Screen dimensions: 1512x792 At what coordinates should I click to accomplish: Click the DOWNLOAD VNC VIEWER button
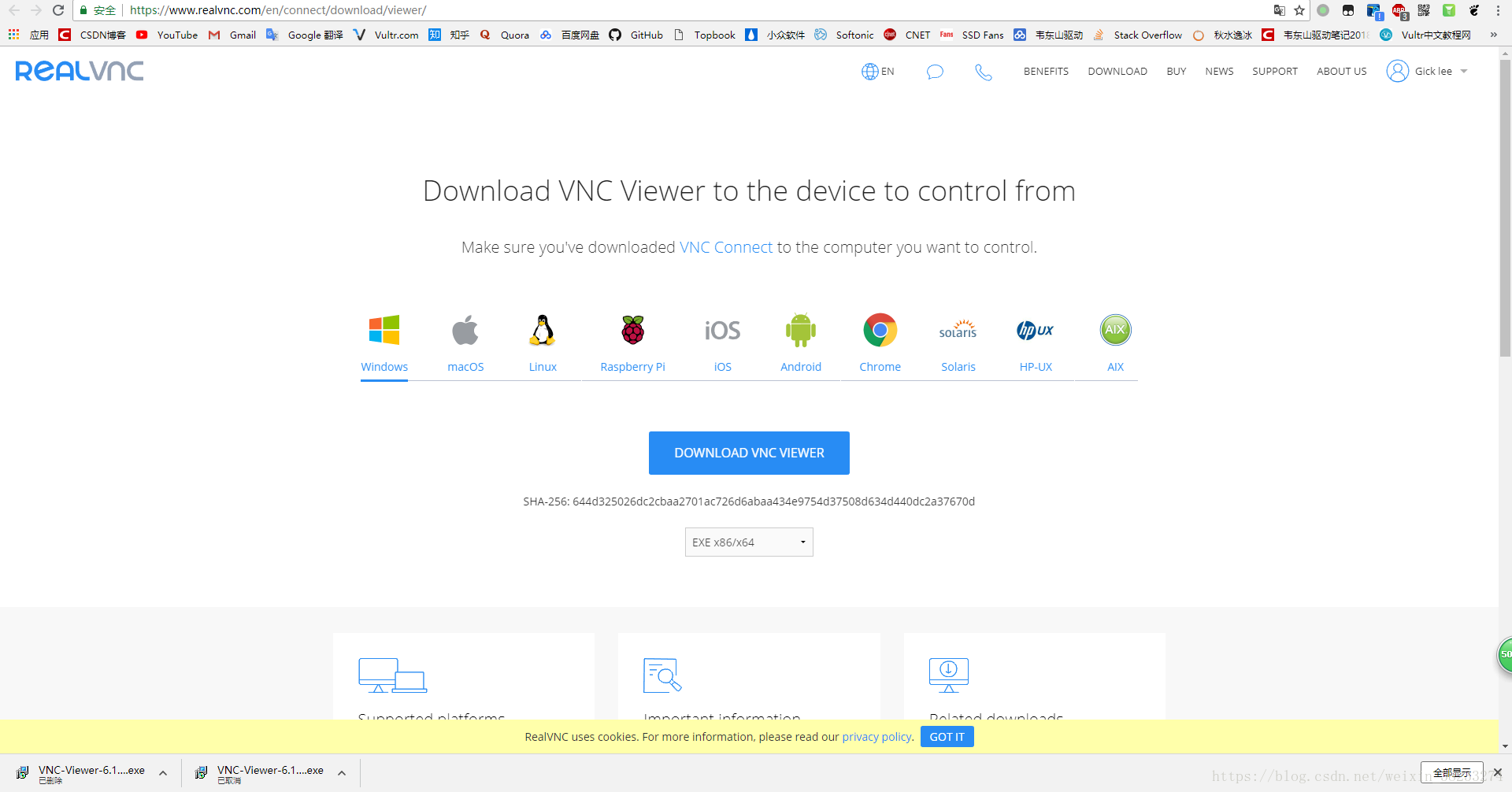pos(749,453)
